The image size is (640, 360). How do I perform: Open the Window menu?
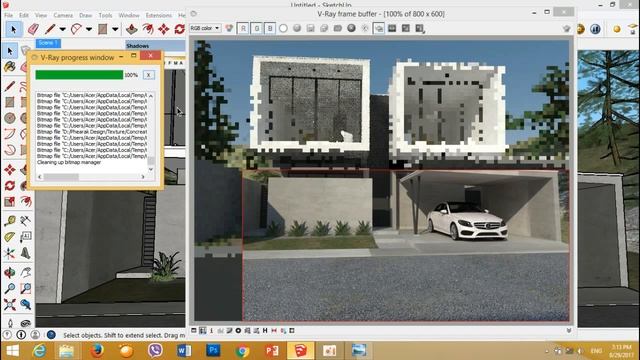pyautogui.click(x=129, y=15)
